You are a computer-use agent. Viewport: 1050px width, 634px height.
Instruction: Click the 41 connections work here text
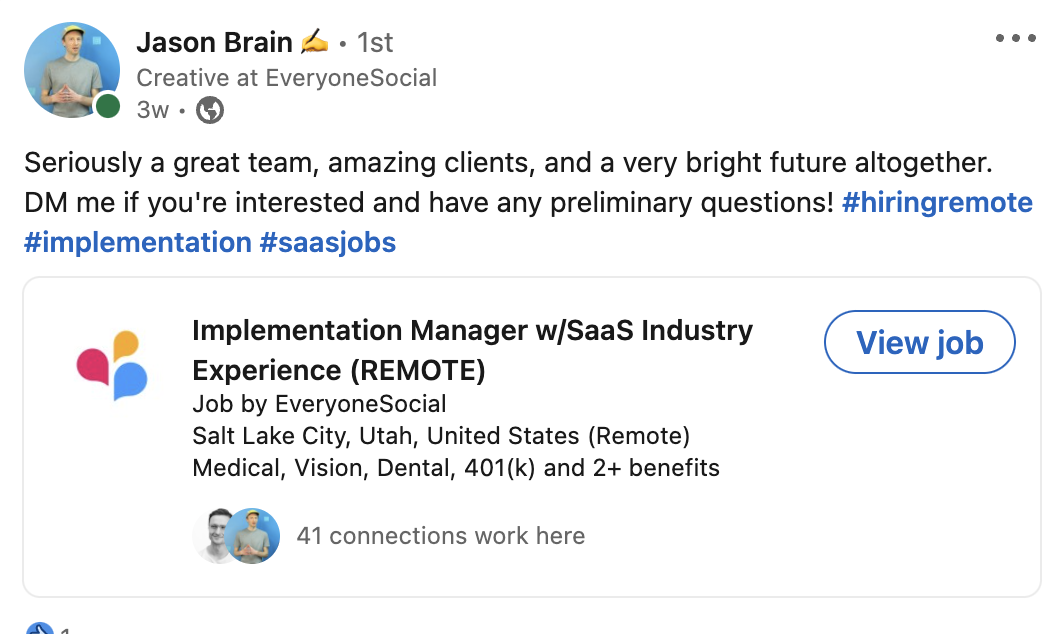click(x=443, y=536)
